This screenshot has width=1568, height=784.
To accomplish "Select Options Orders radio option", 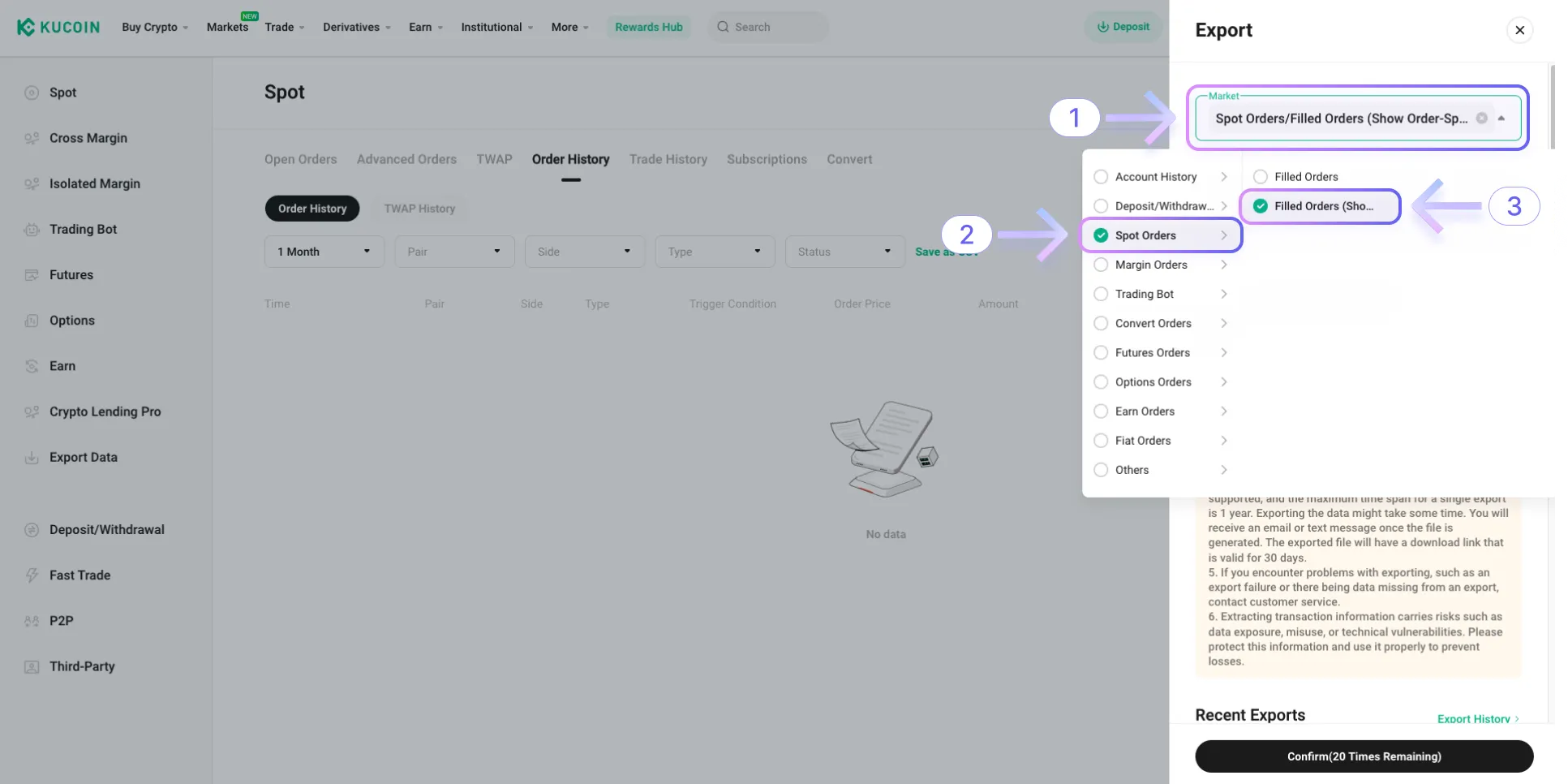I will pyautogui.click(x=1101, y=381).
